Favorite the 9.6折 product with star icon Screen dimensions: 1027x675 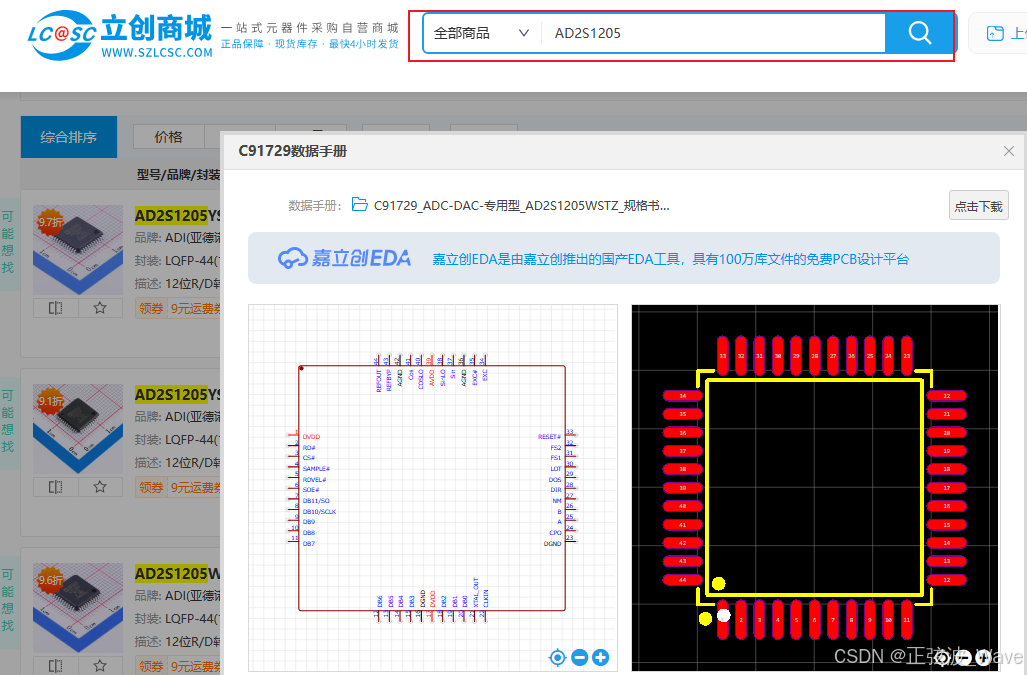[x=100, y=666]
